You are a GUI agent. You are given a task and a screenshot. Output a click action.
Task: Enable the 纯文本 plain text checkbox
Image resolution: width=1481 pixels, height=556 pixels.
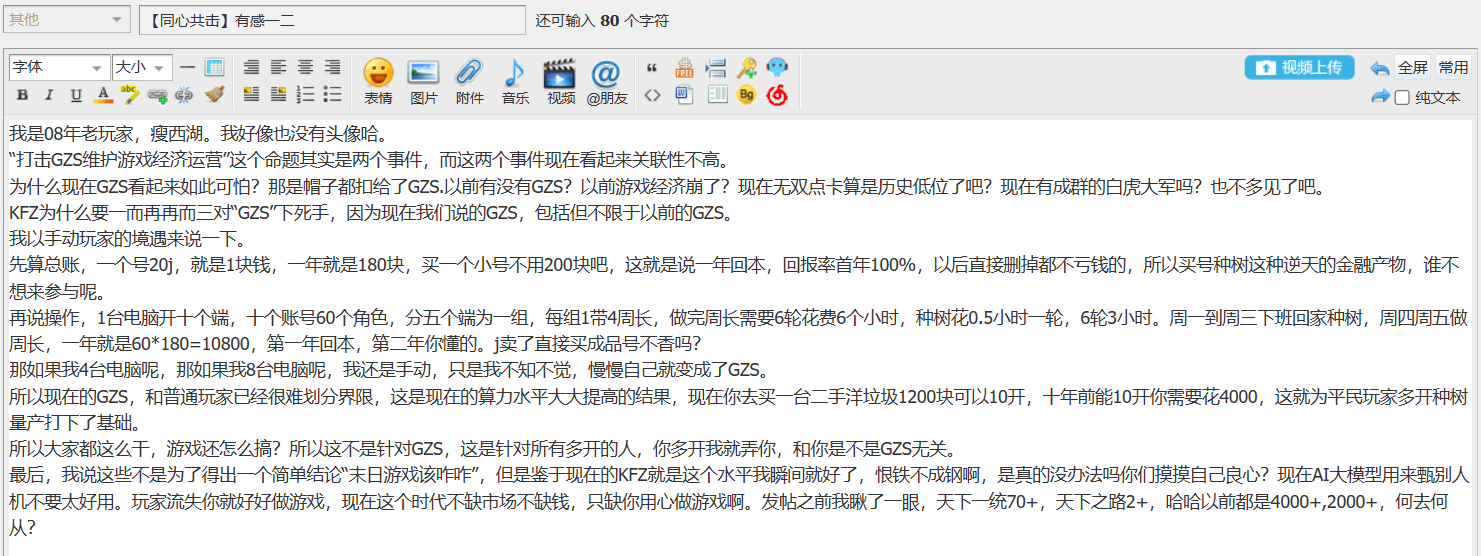[1402, 97]
